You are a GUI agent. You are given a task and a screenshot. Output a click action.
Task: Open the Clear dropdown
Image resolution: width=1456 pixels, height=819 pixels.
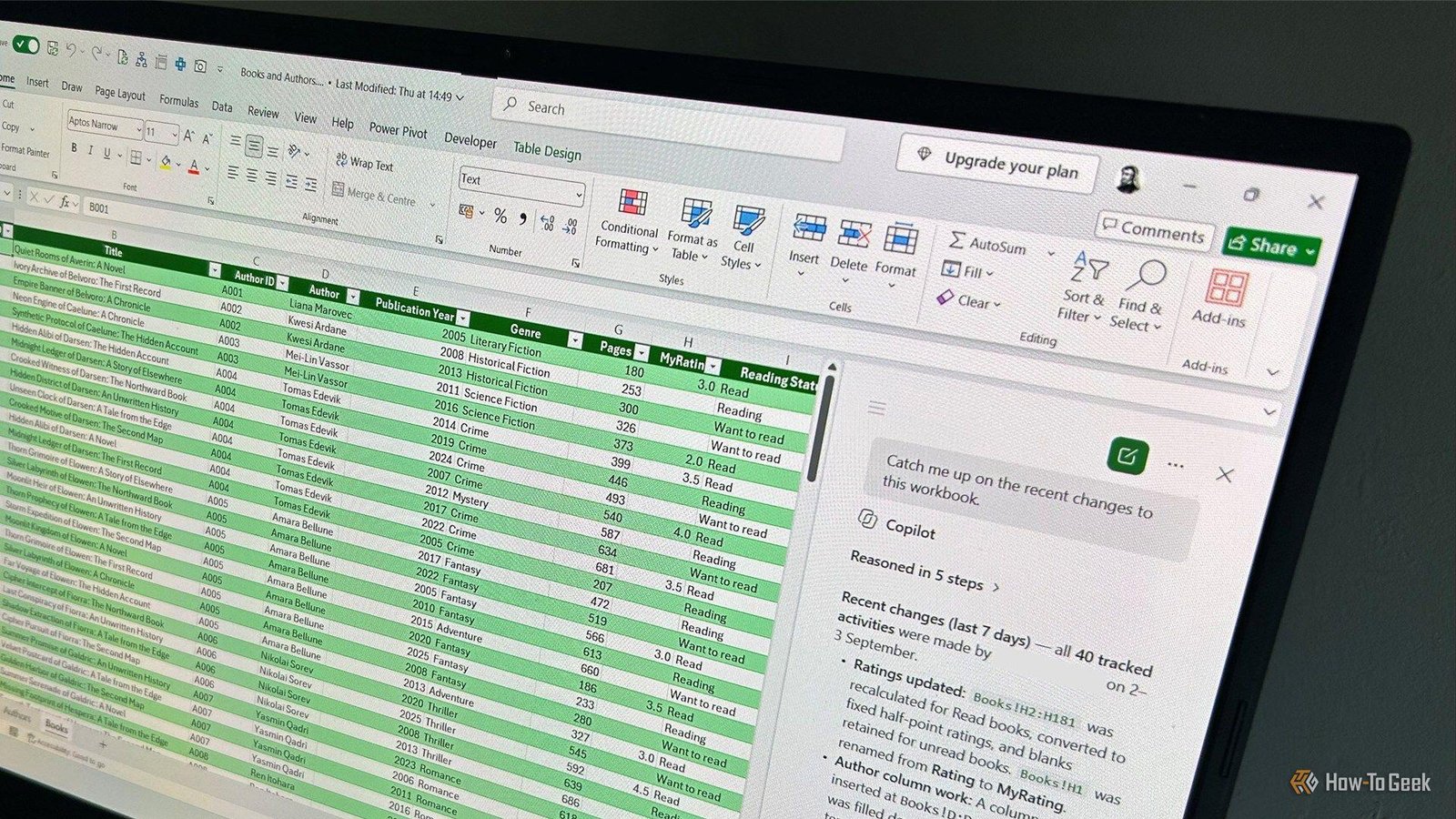coord(970,300)
